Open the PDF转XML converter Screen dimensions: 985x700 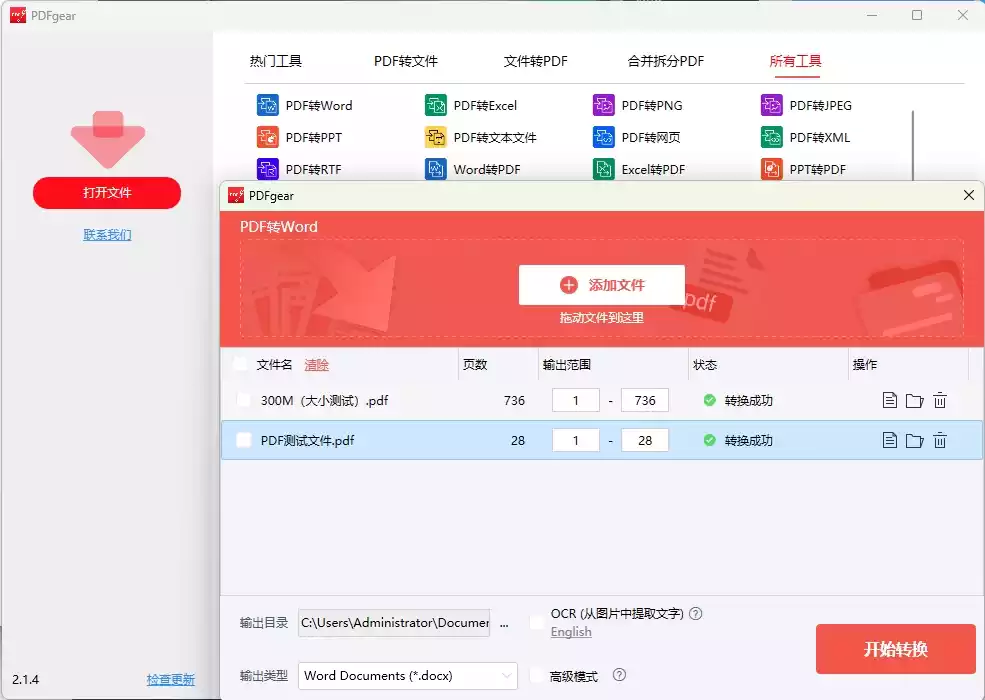click(771, 137)
